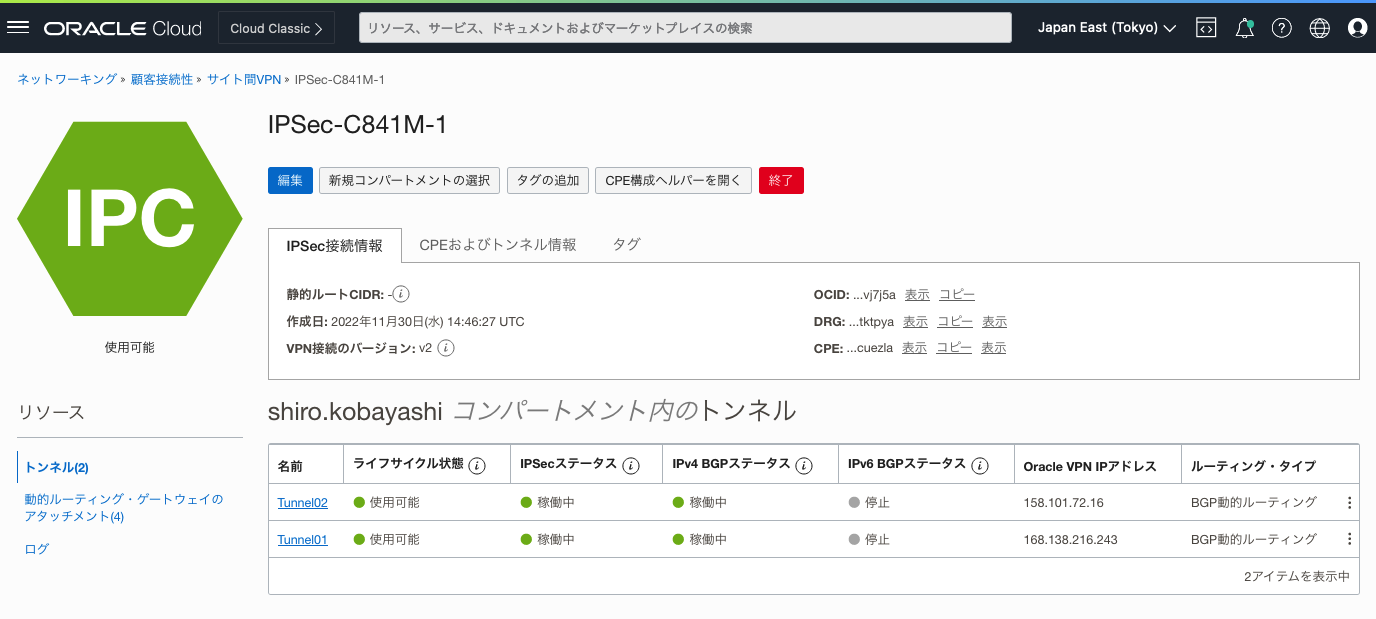The width and height of the screenshot is (1376, 619).
Task: Click info icon next to VPN接続のバージョン
Action: [x=446, y=348]
